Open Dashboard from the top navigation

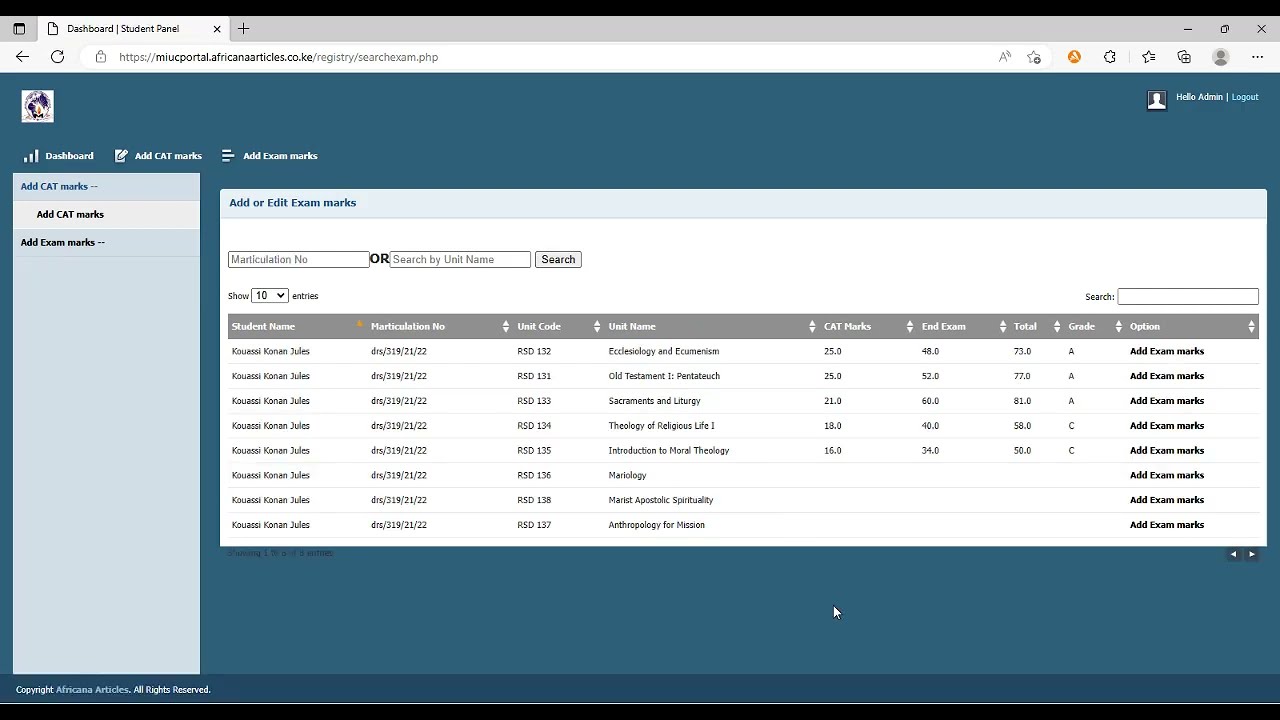pyautogui.click(x=69, y=156)
